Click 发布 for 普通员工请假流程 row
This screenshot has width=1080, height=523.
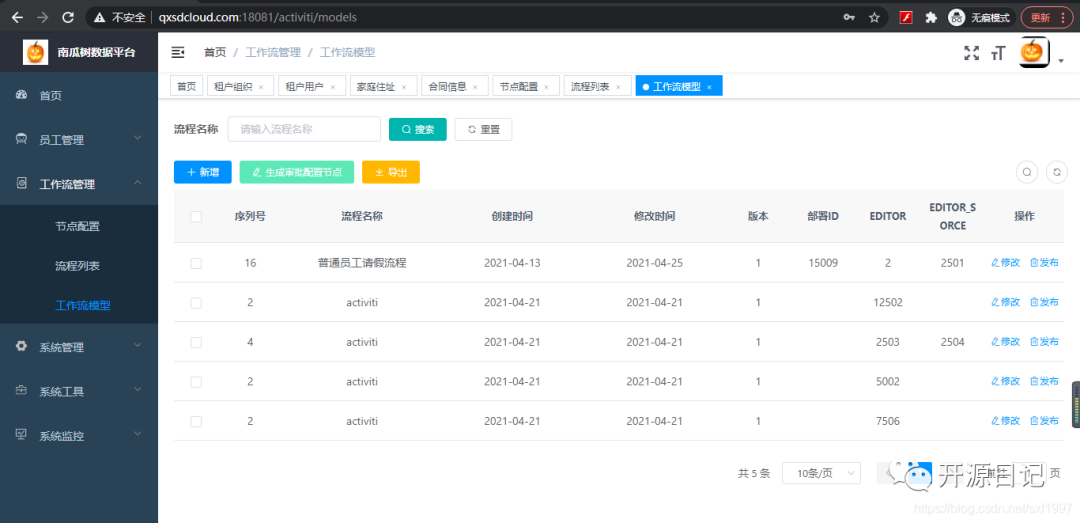point(1044,263)
